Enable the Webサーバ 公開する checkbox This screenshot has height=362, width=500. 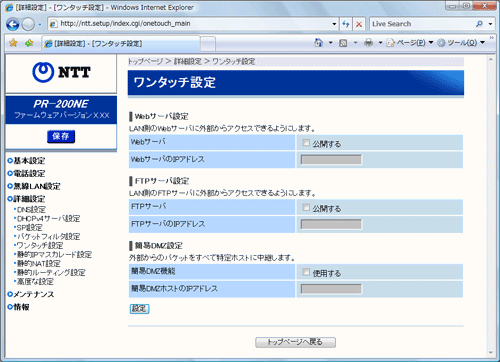[x=306, y=143]
